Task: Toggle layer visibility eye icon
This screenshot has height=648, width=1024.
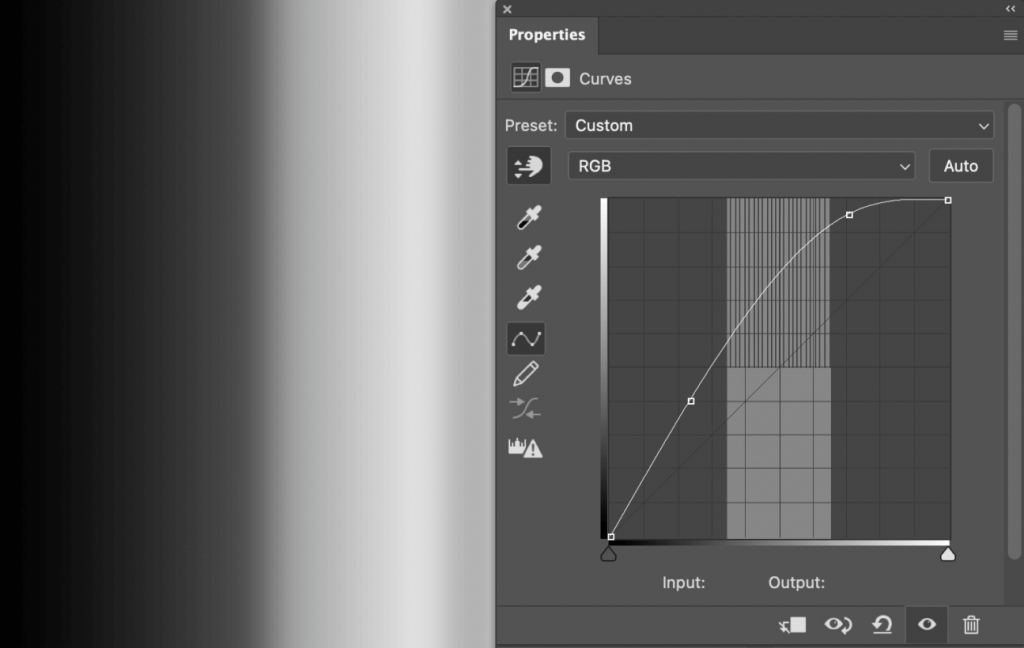Action: click(927, 625)
